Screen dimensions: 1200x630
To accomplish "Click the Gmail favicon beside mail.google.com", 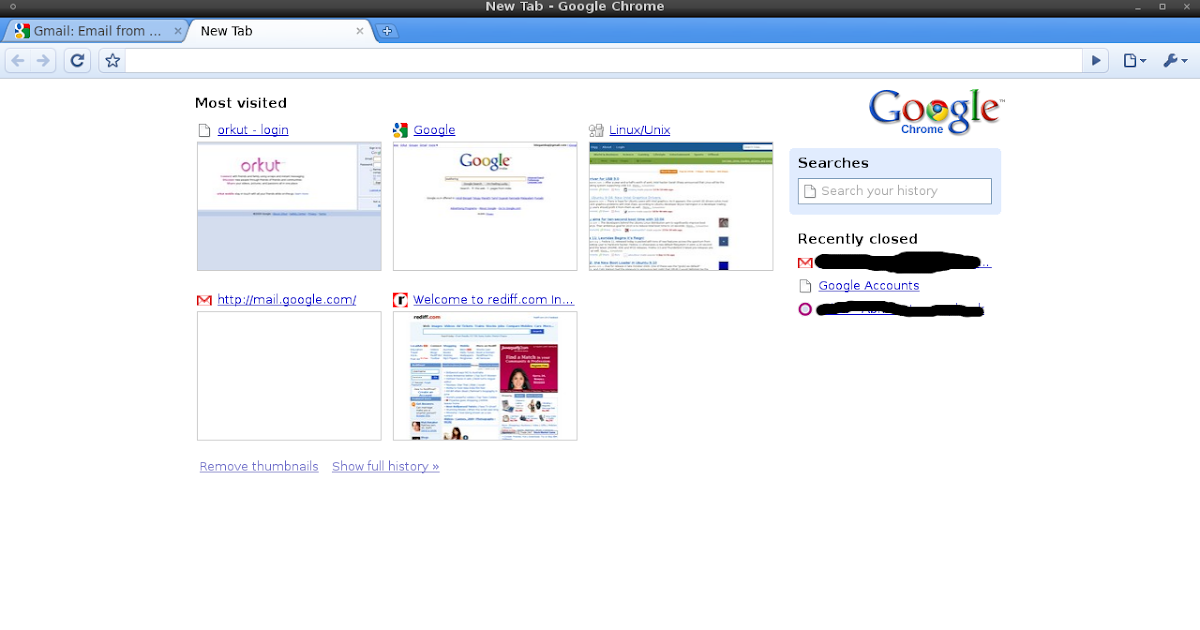I will click(x=204, y=300).
